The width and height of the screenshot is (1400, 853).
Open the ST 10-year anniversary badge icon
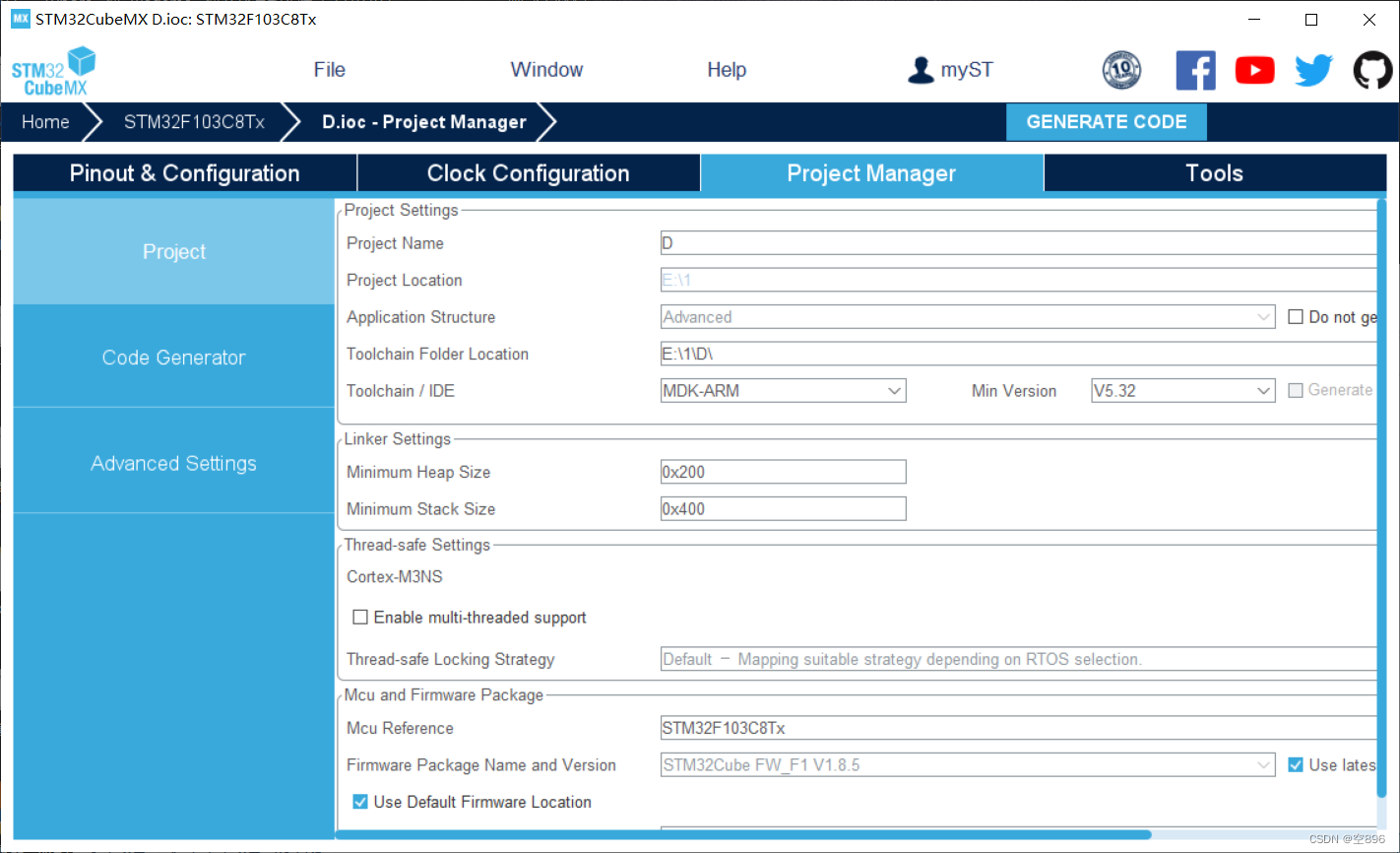1121,70
